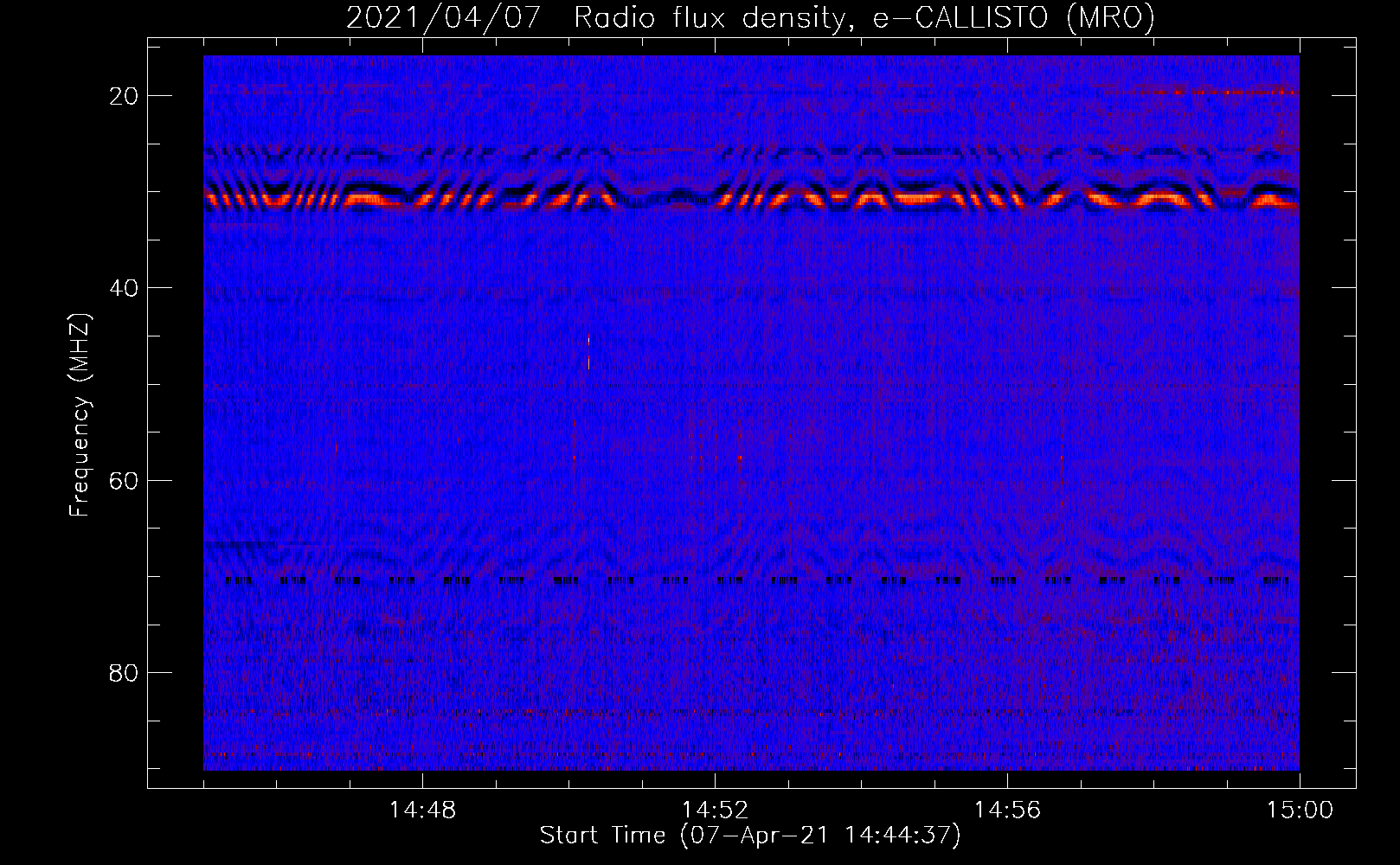Click the 'Frequency (MHZ)' axis label

80,415
